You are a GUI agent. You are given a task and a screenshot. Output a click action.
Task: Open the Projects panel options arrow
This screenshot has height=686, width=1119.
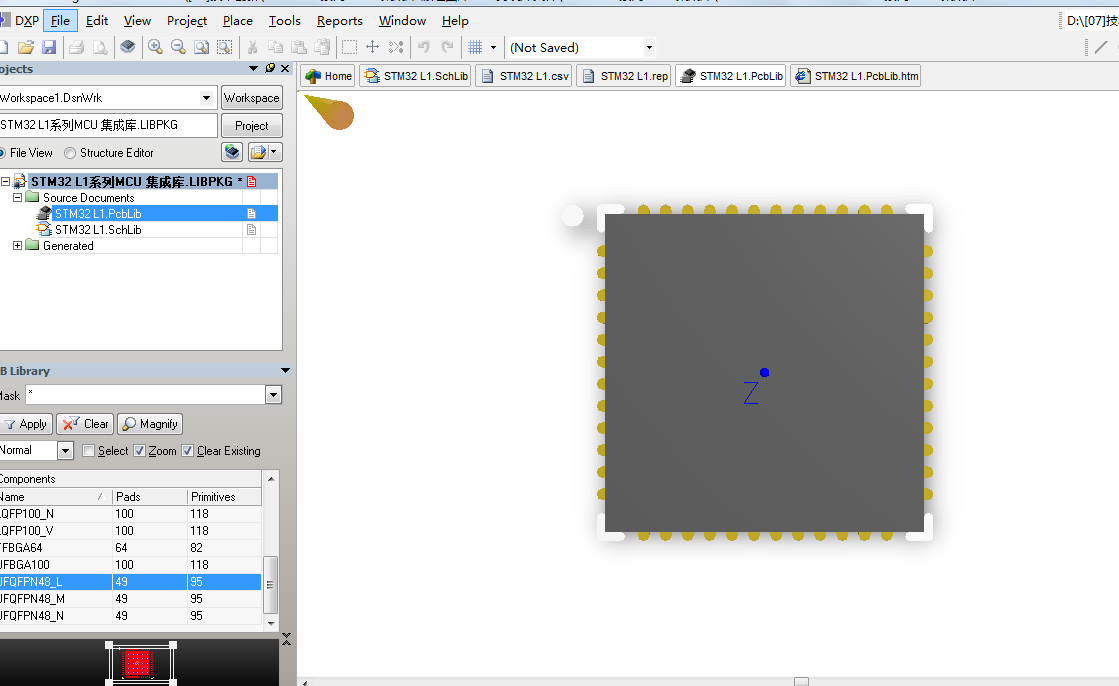click(x=253, y=69)
